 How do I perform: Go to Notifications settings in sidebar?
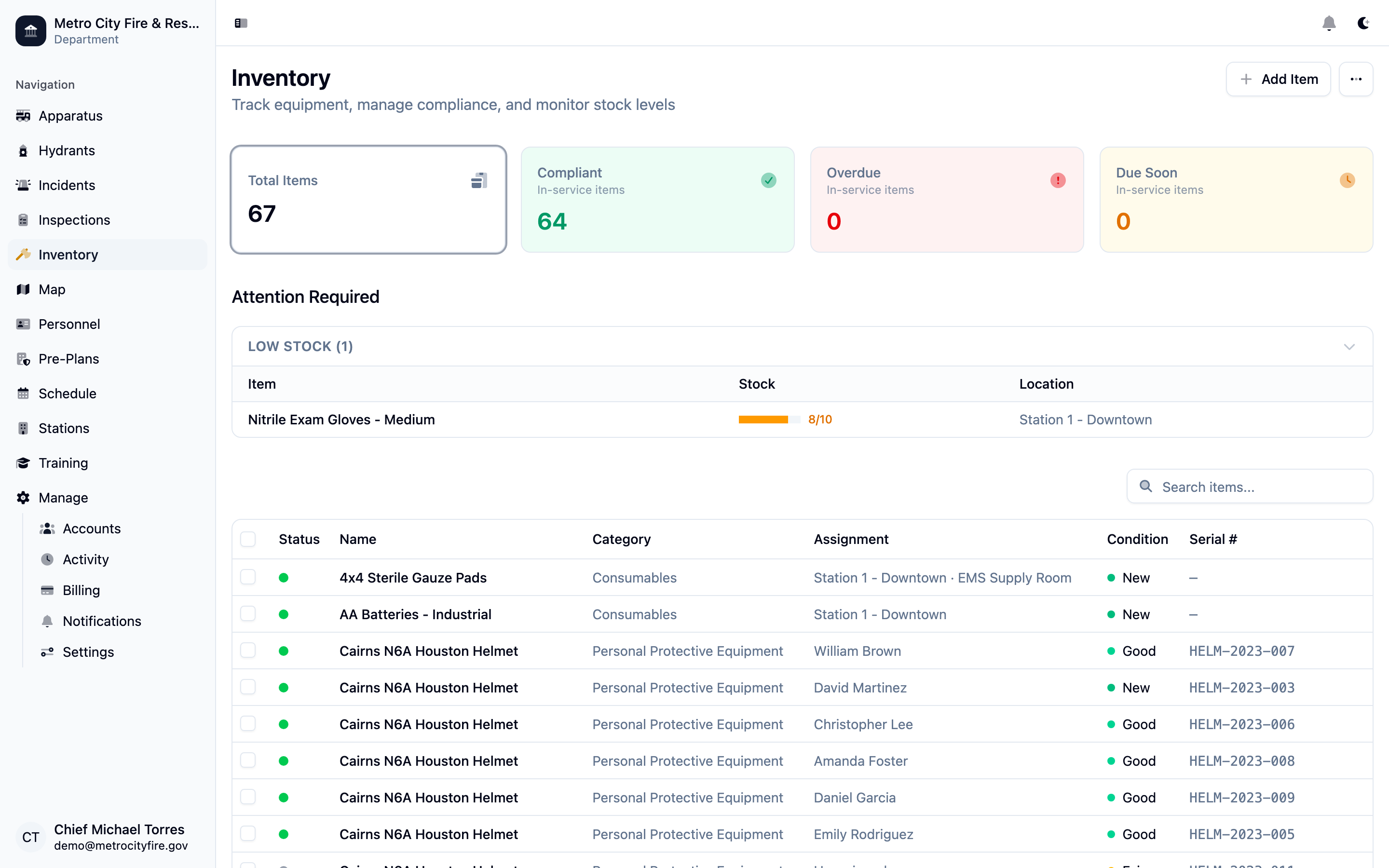tap(102, 621)
